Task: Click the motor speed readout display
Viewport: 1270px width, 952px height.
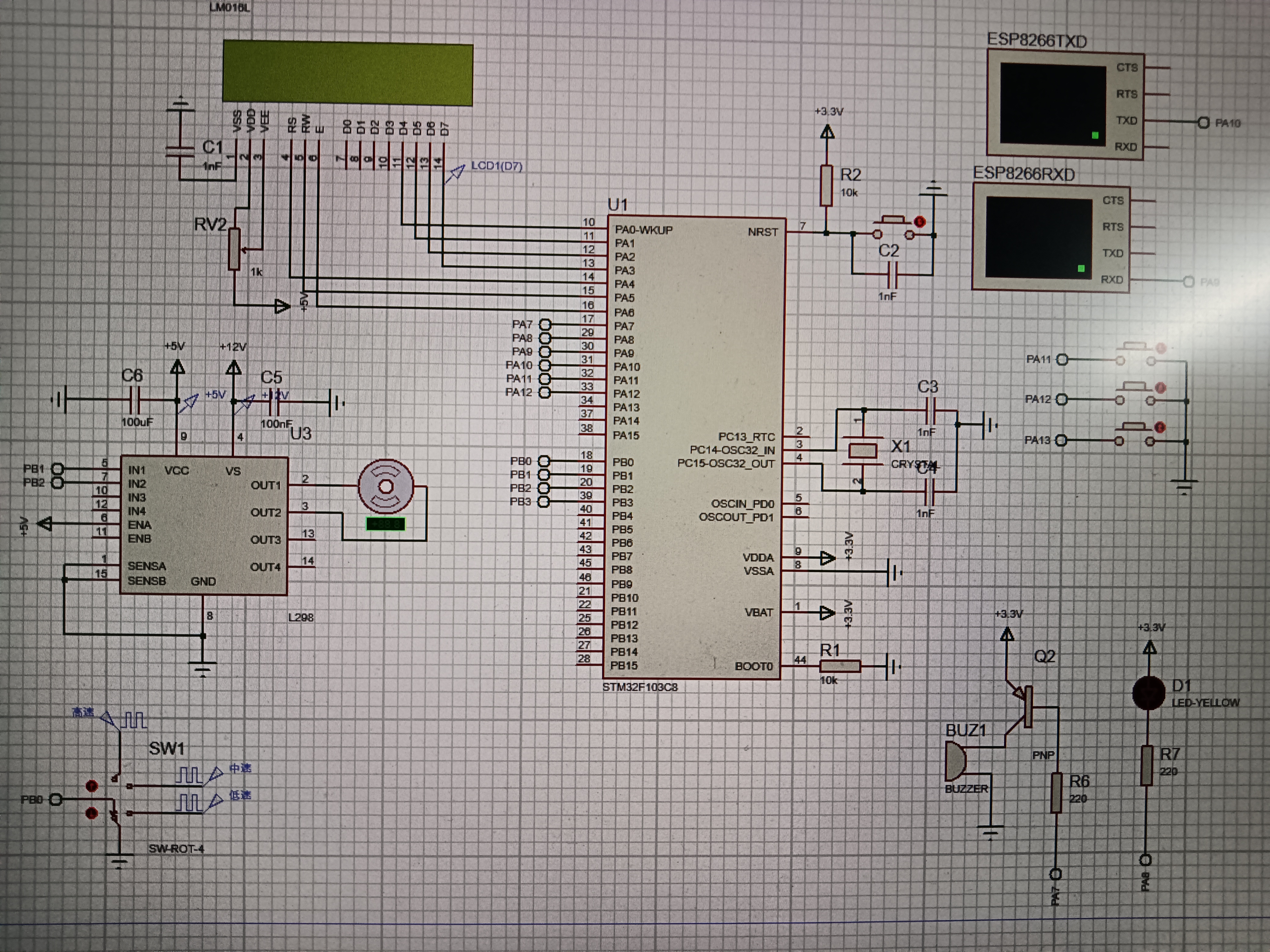Action: [385, 524]
